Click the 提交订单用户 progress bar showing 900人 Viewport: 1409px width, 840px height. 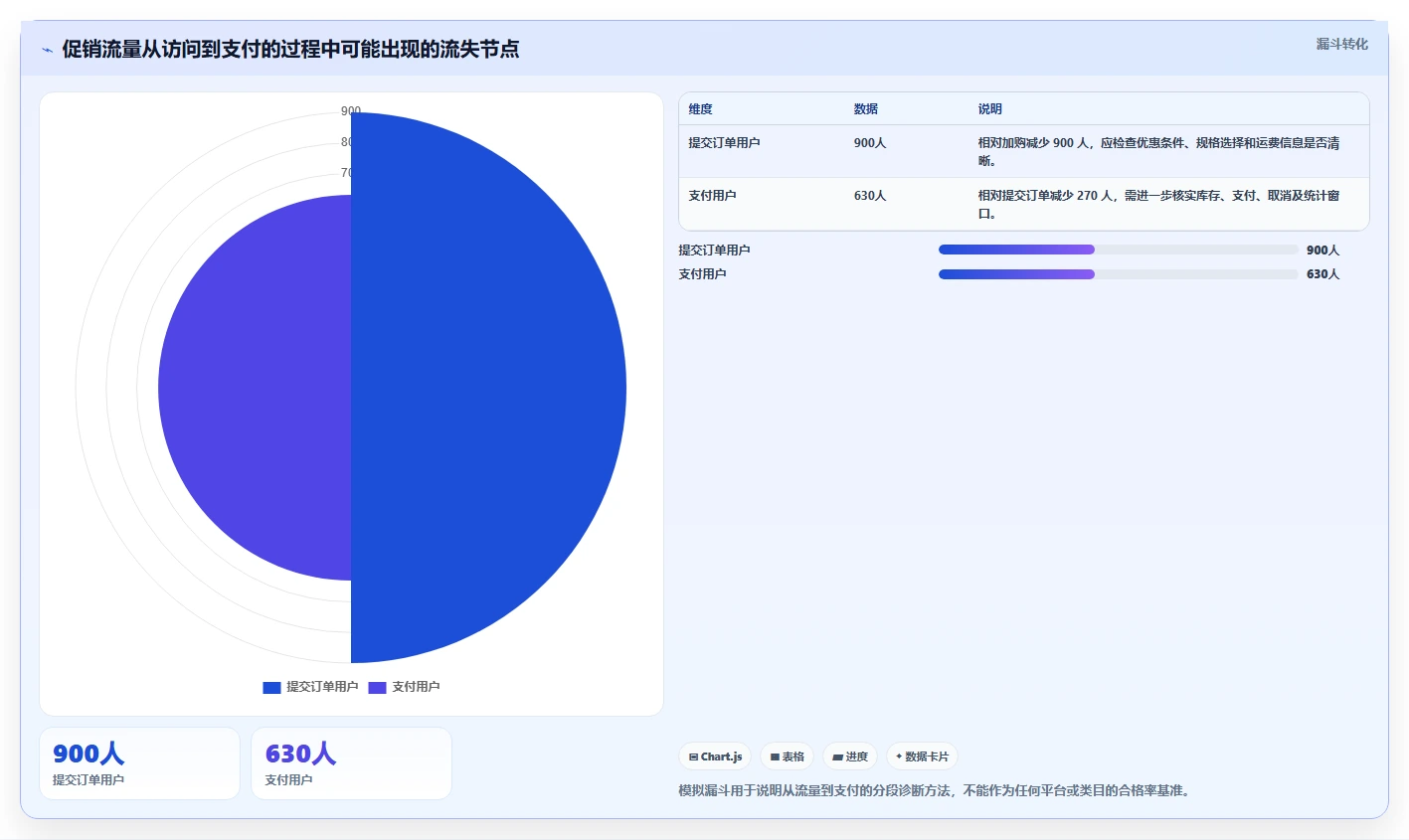tap(1119, 250)
